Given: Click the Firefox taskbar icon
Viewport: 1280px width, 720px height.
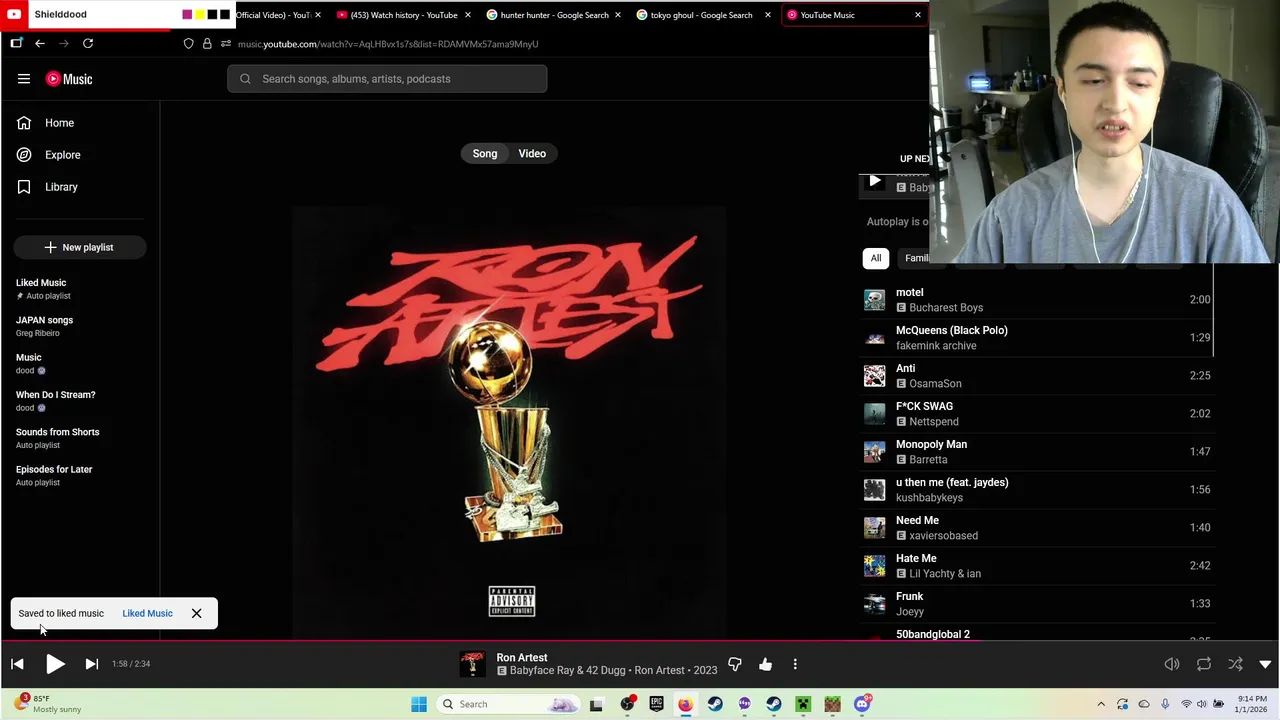Looking at the screenshot, I should [685, 704].
